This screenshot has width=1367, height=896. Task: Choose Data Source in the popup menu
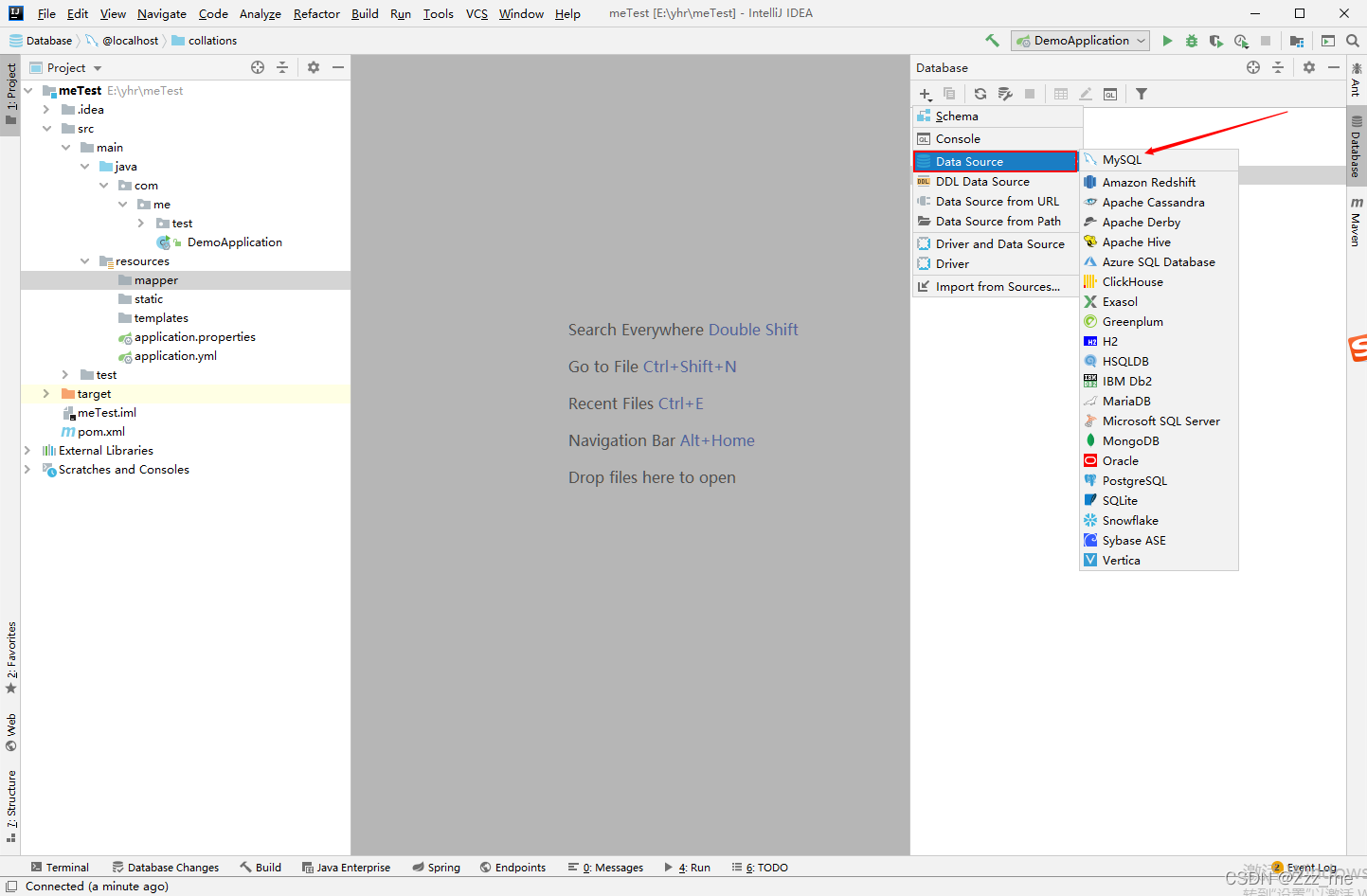point(996,161)
